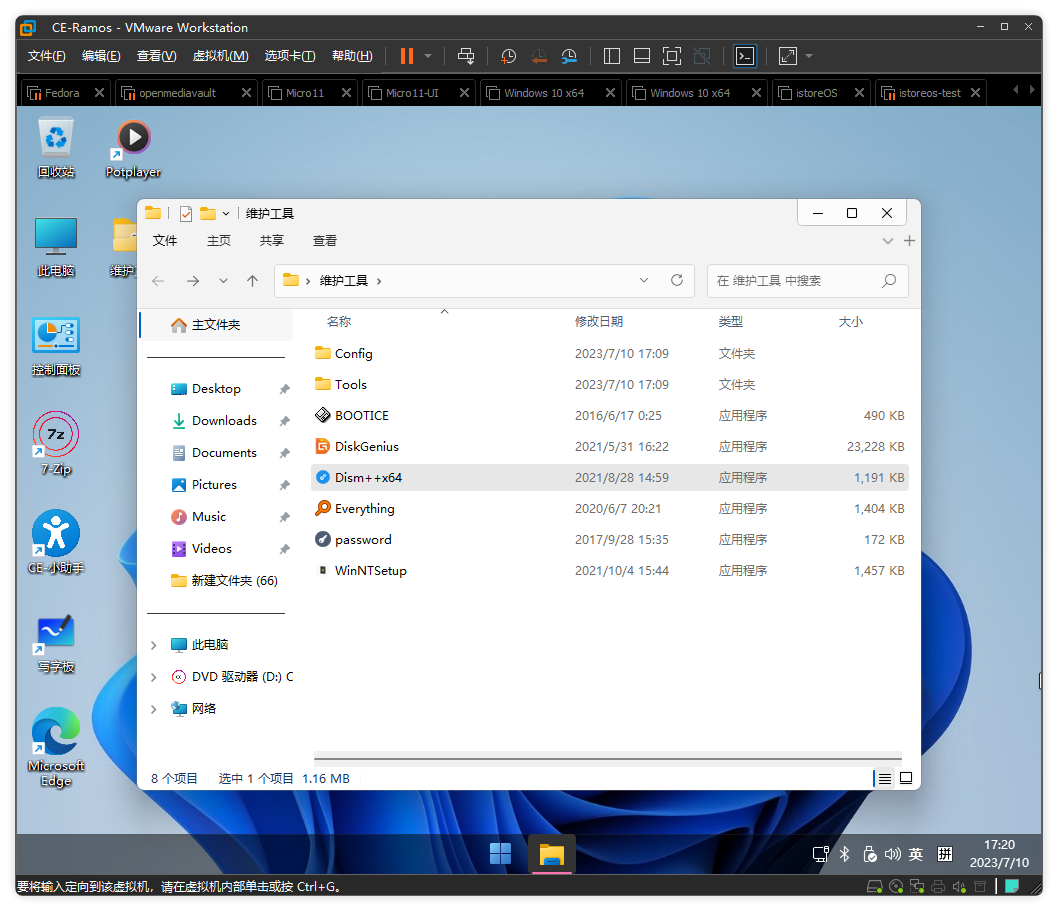This screenshot has height=911, width=1058.
Task: Open This PC desktop icon
Action: pos(56,247)
